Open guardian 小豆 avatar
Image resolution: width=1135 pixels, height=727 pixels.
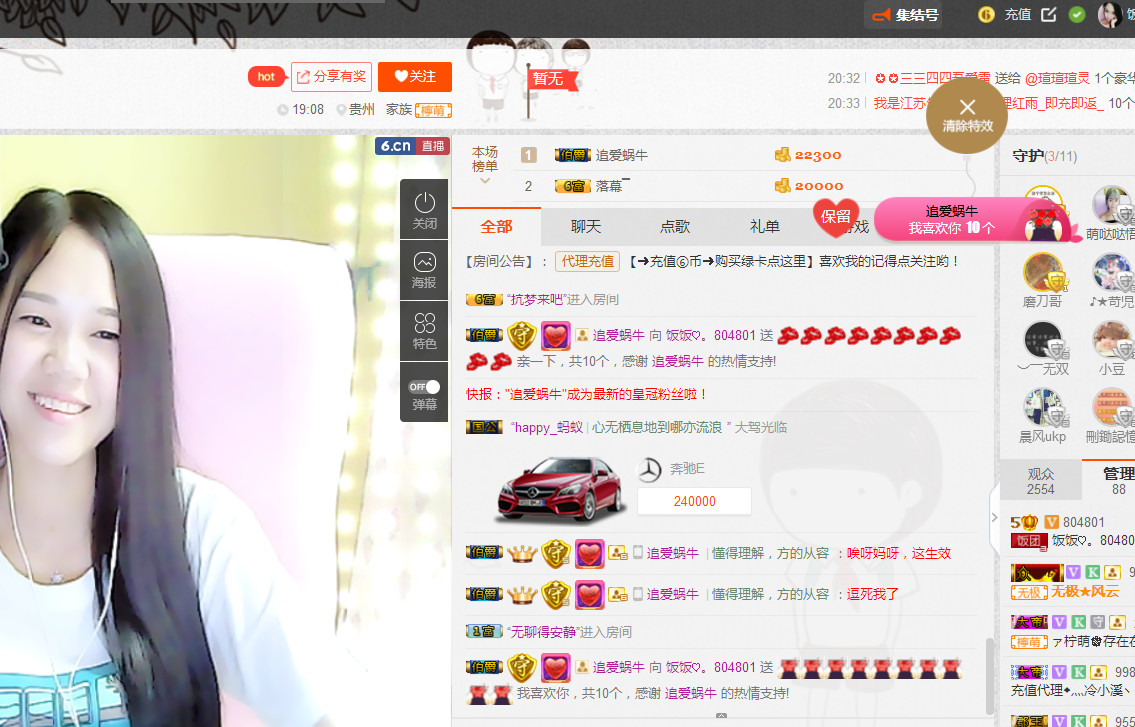(x=1112, y=341)
